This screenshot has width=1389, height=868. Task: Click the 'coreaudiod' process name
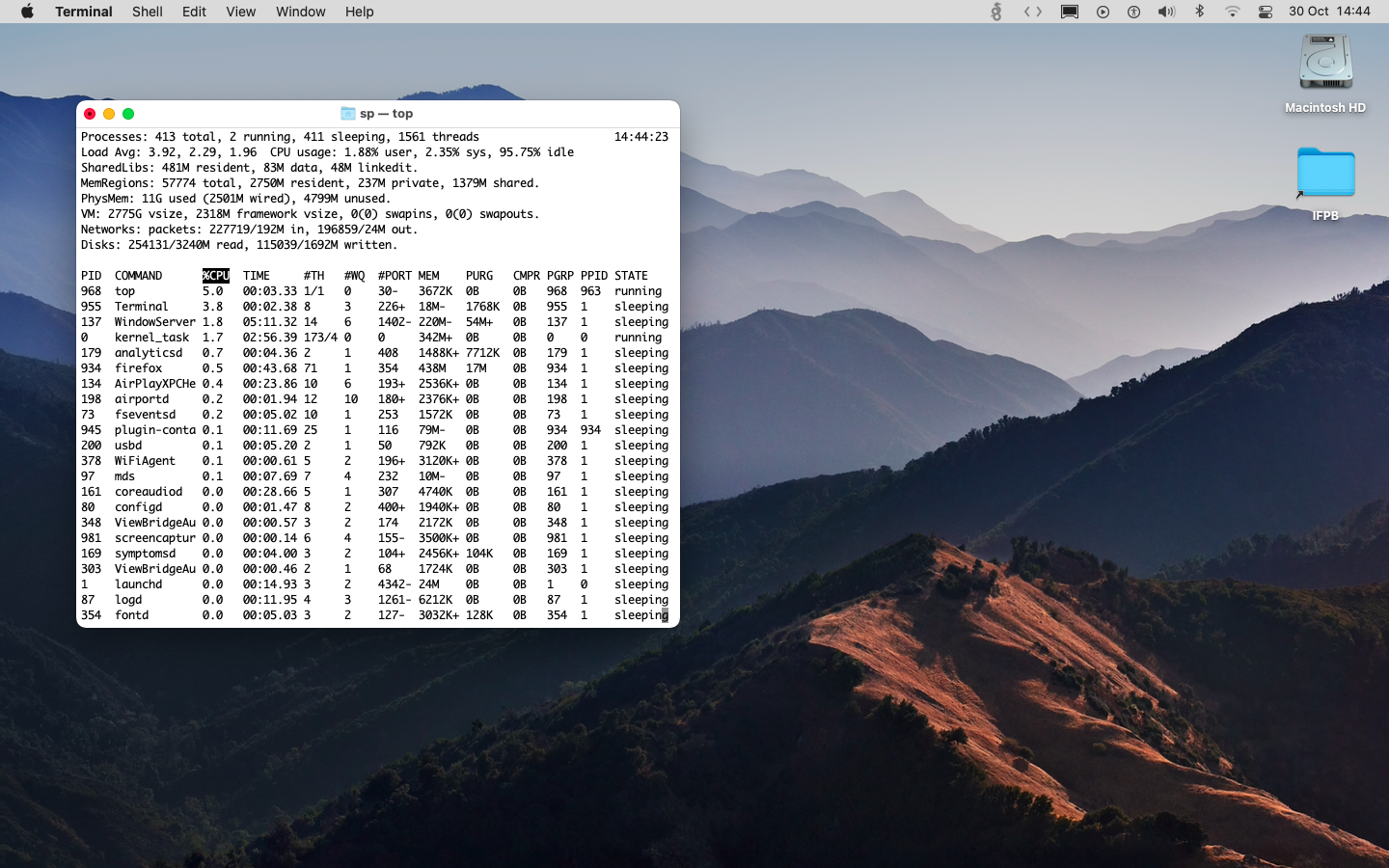[x=149, y=492]
